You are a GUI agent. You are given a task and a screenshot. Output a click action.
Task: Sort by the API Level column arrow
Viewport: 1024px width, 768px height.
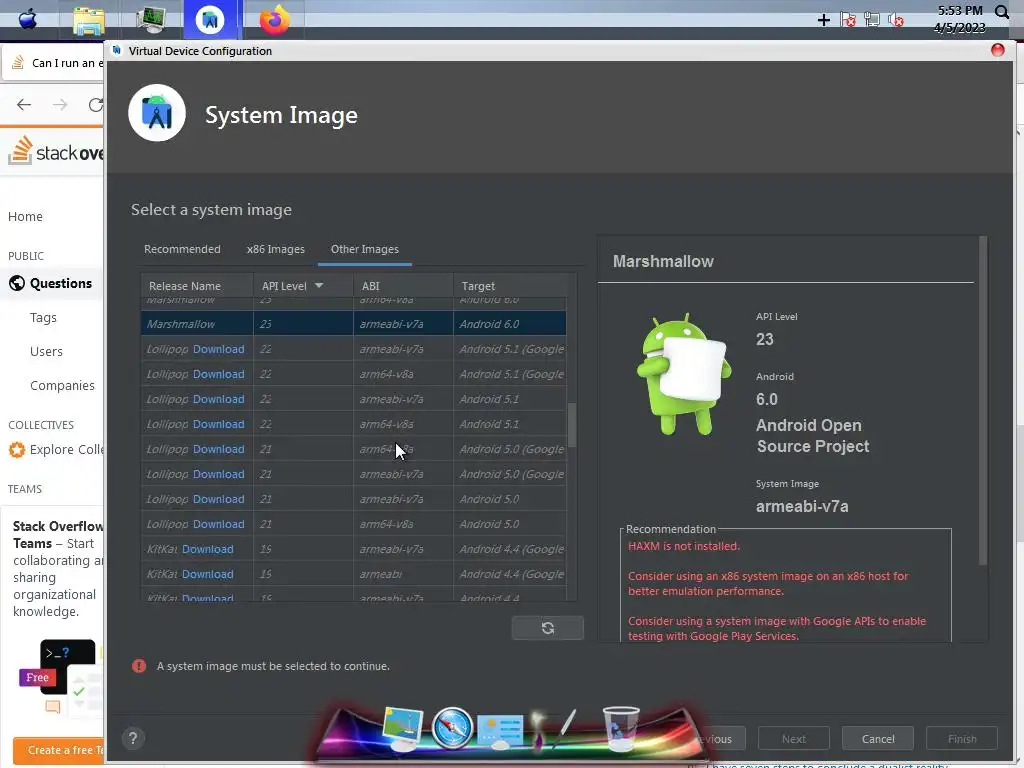pos(319,285)
